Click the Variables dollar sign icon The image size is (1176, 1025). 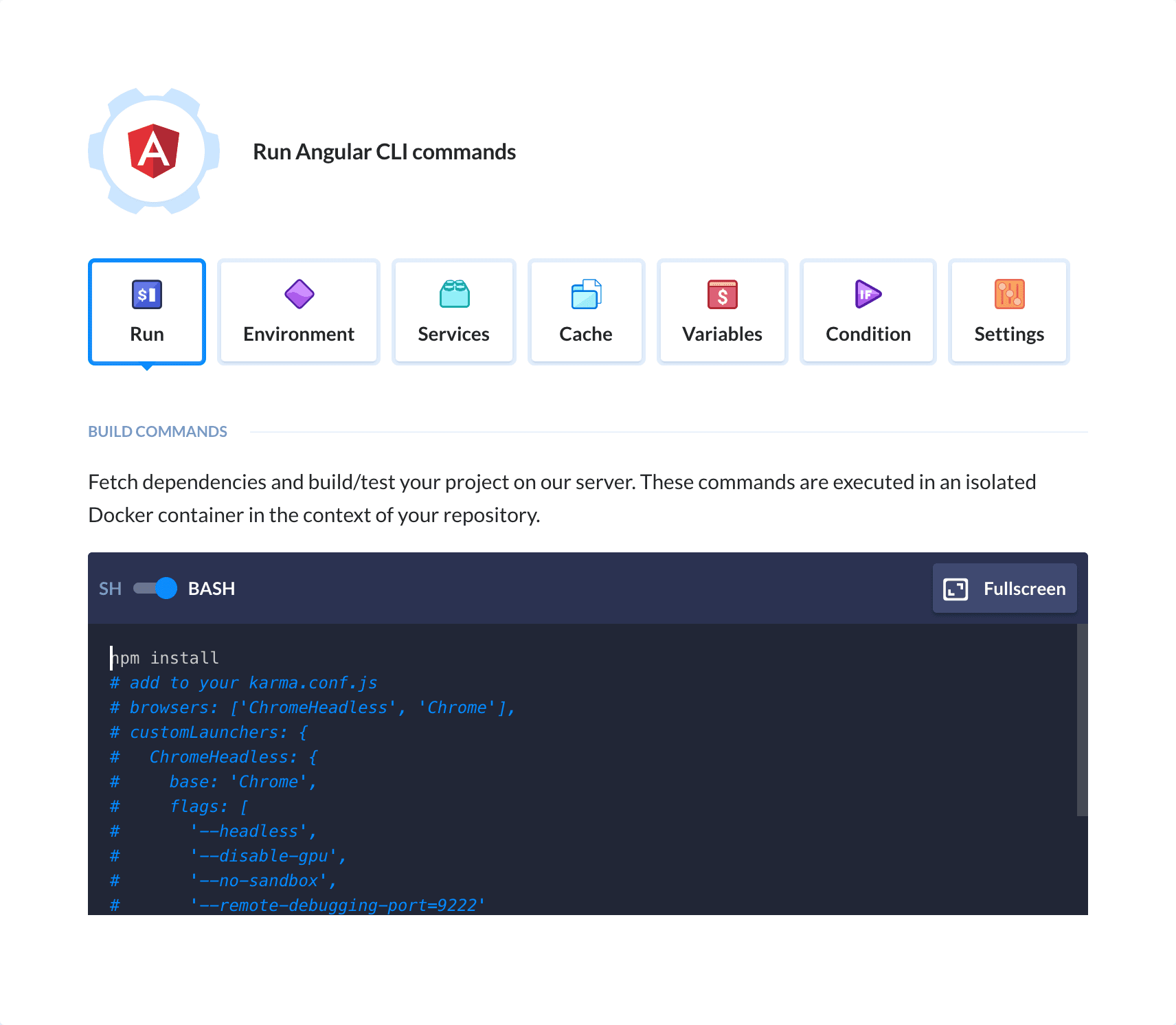pyautogui.click(x=723, y=295)
